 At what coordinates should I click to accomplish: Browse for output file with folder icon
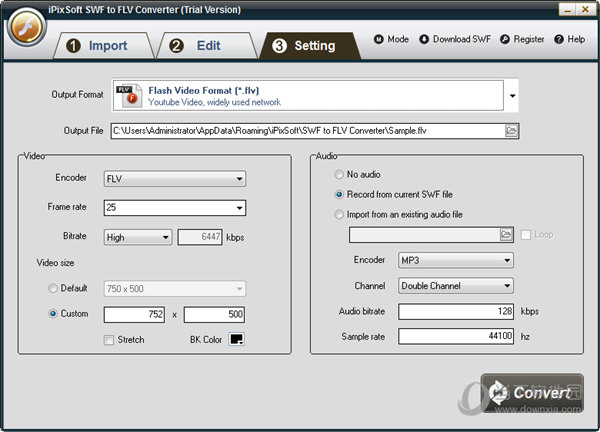pyautogui.click(x=511, y=131)
